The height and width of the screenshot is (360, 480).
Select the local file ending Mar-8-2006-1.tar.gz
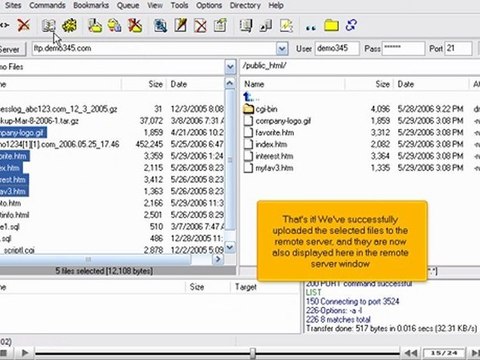(39, 121)
